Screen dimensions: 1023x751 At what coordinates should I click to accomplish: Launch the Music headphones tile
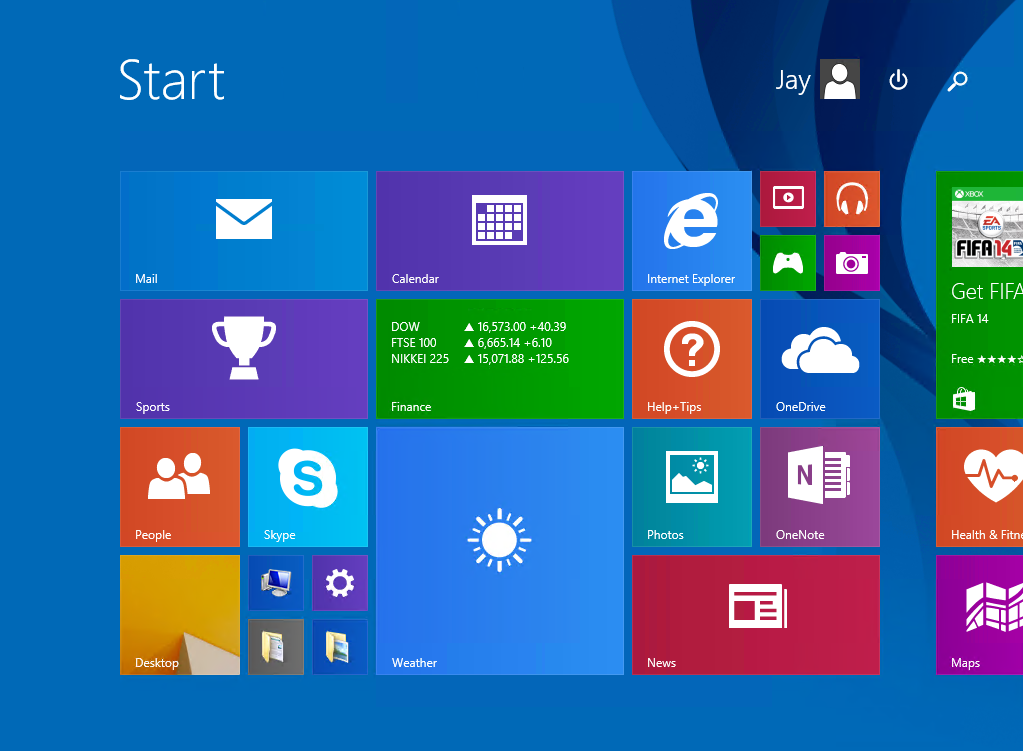851,199
